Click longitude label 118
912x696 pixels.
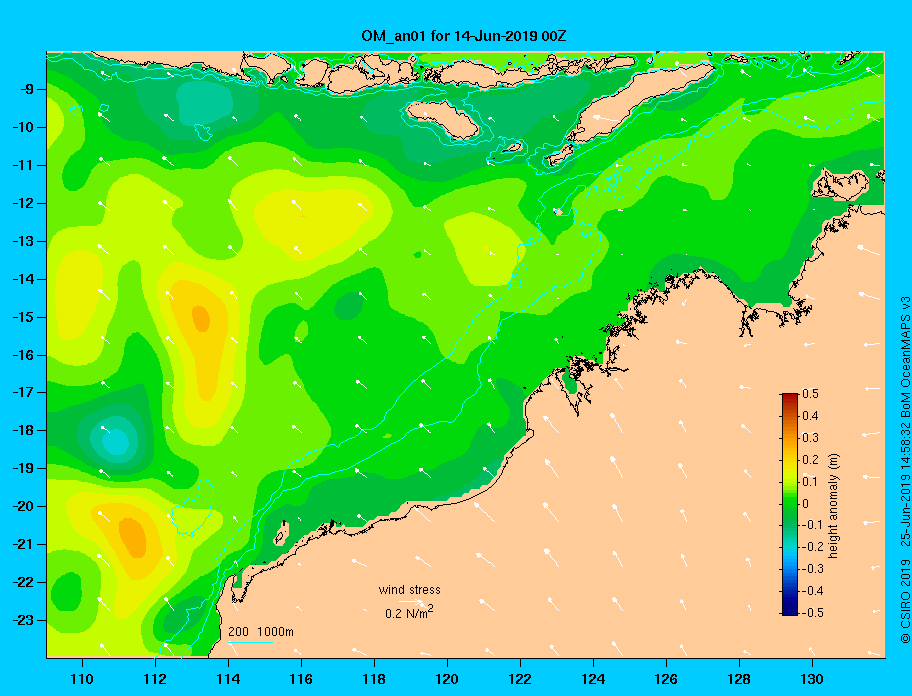pyautogui.click(x=374, y=679)
